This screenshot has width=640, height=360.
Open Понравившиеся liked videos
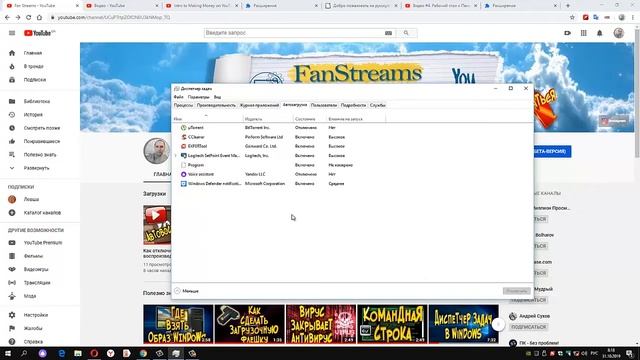(x=42, y=142)
